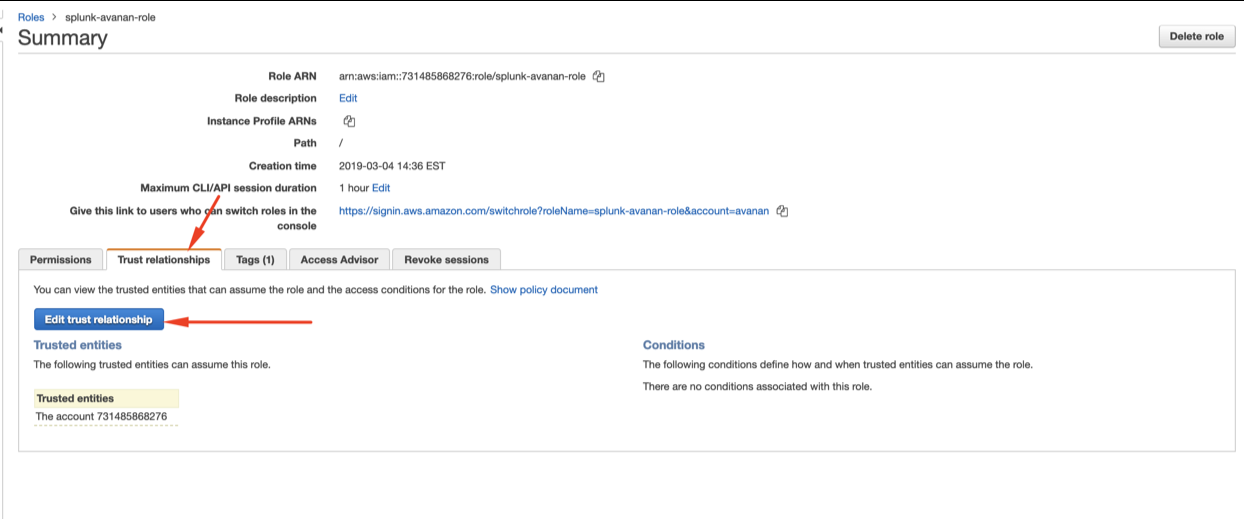Click the Summary page heading
1244x519 pixels.
coord(62,38)
